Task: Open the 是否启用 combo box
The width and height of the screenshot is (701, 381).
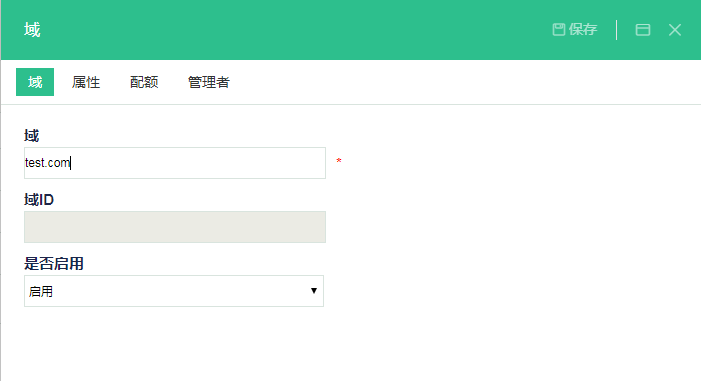Action: point(174,291)
